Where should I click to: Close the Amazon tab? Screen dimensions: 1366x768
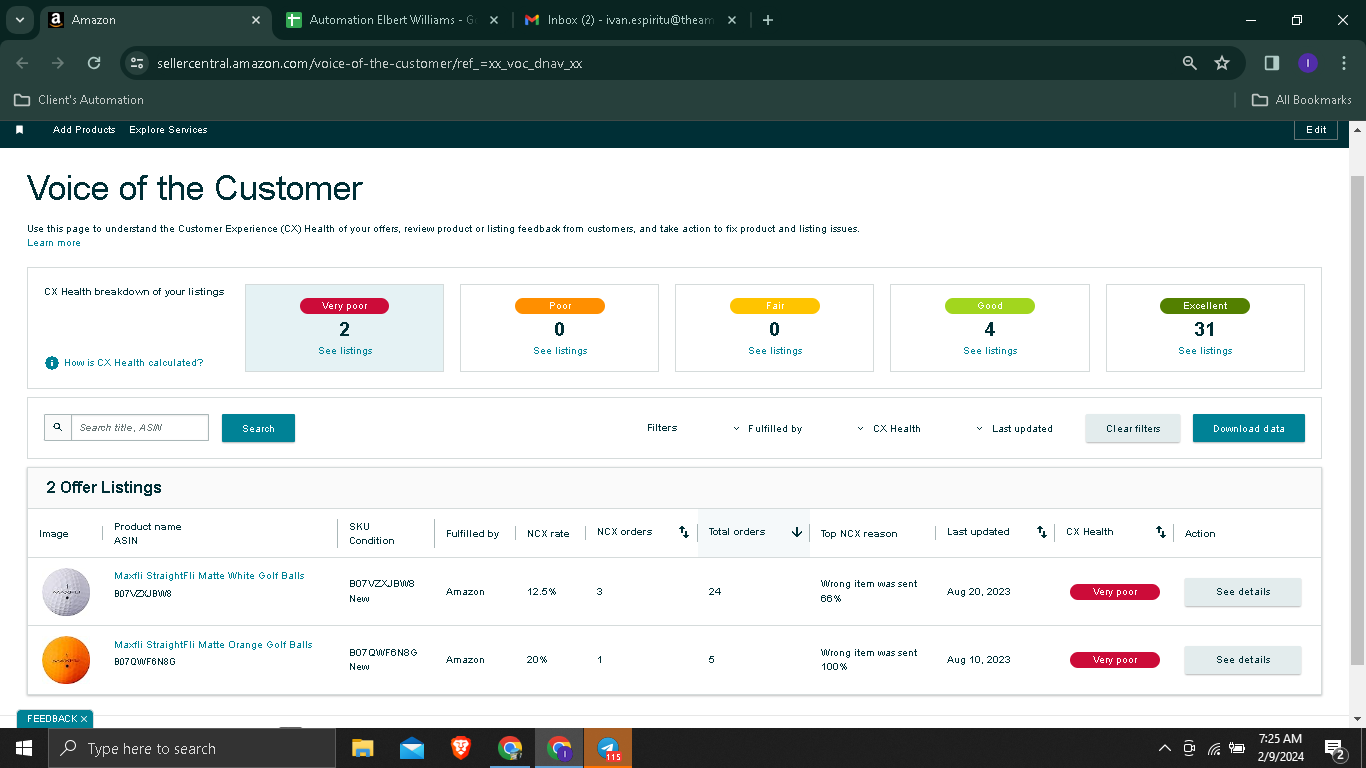(x=256, y=20)
